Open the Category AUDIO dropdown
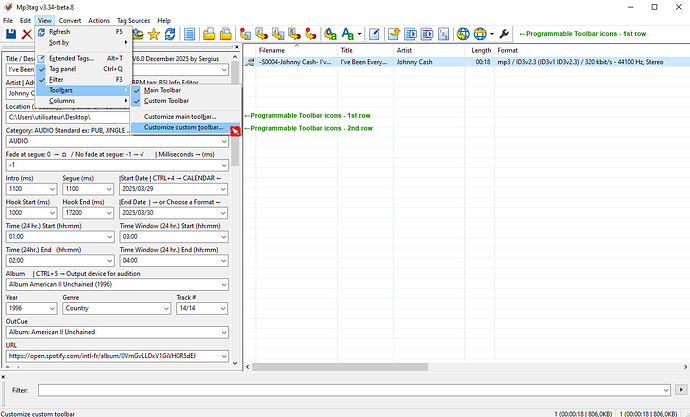The width and height of the screenshot is (690, 417). point(224,141)
